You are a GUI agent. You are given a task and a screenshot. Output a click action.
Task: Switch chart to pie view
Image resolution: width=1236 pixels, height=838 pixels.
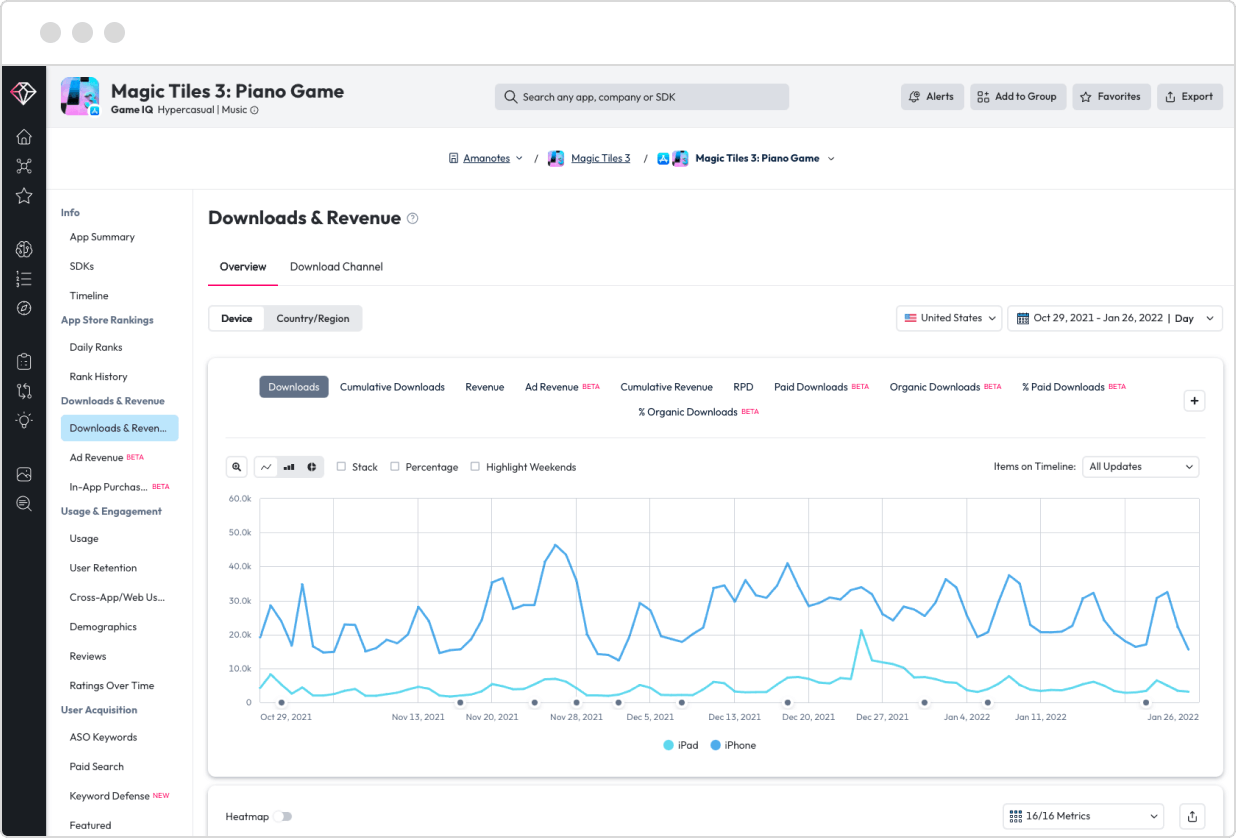click(312, 467)
